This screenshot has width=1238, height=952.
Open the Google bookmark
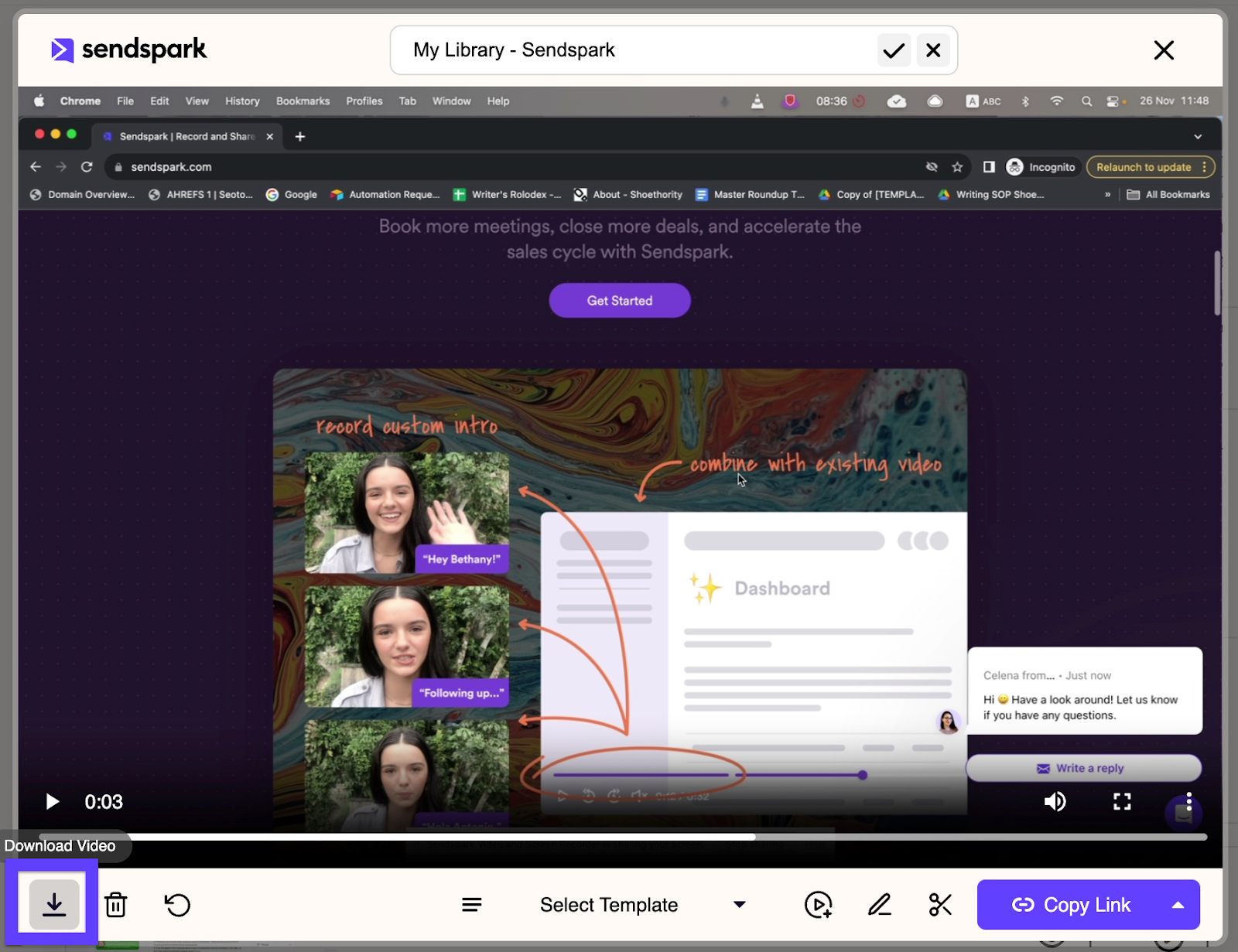[291, 195]
